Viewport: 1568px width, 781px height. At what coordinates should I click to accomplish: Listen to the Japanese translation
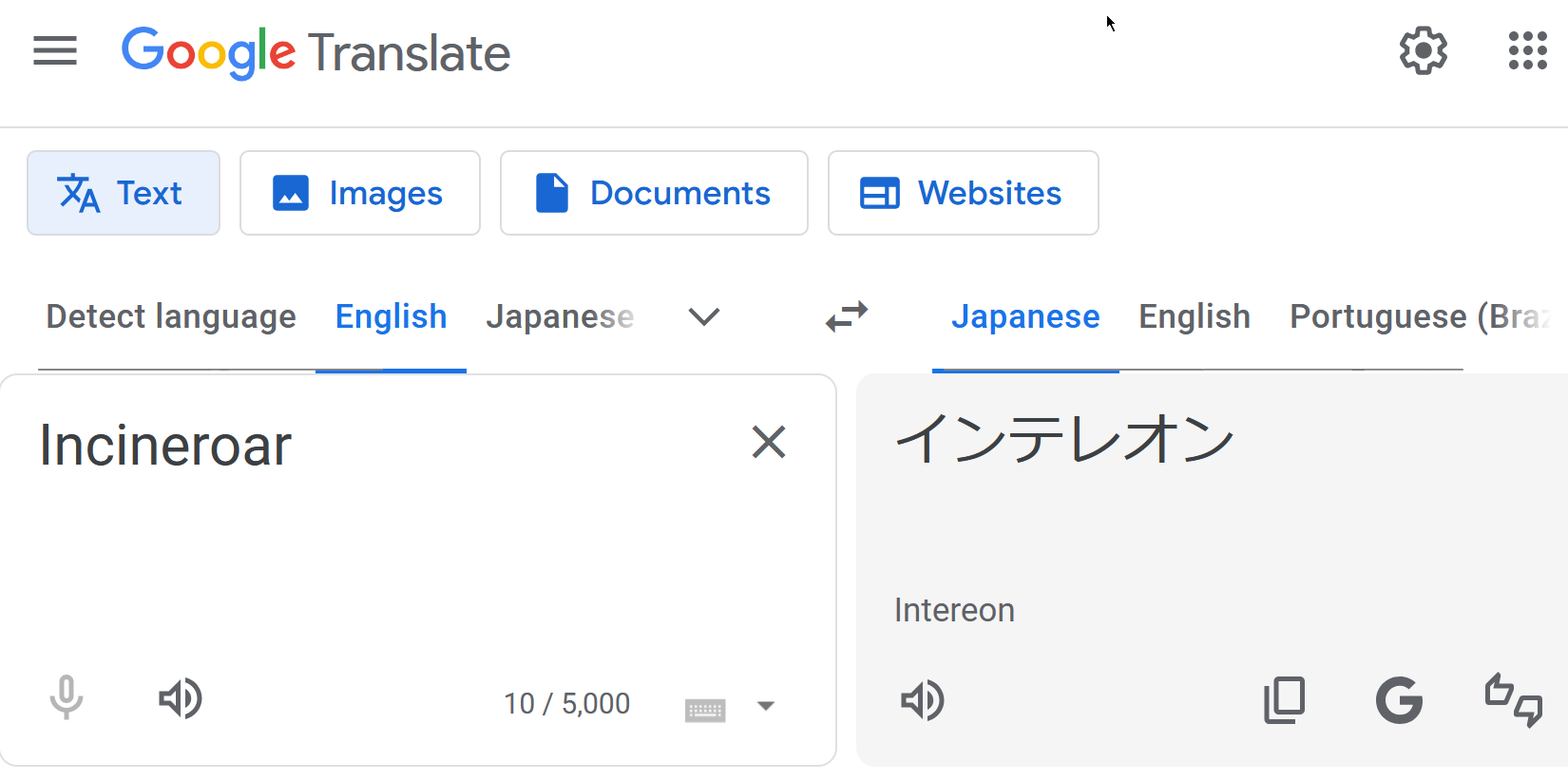(922, 701)
